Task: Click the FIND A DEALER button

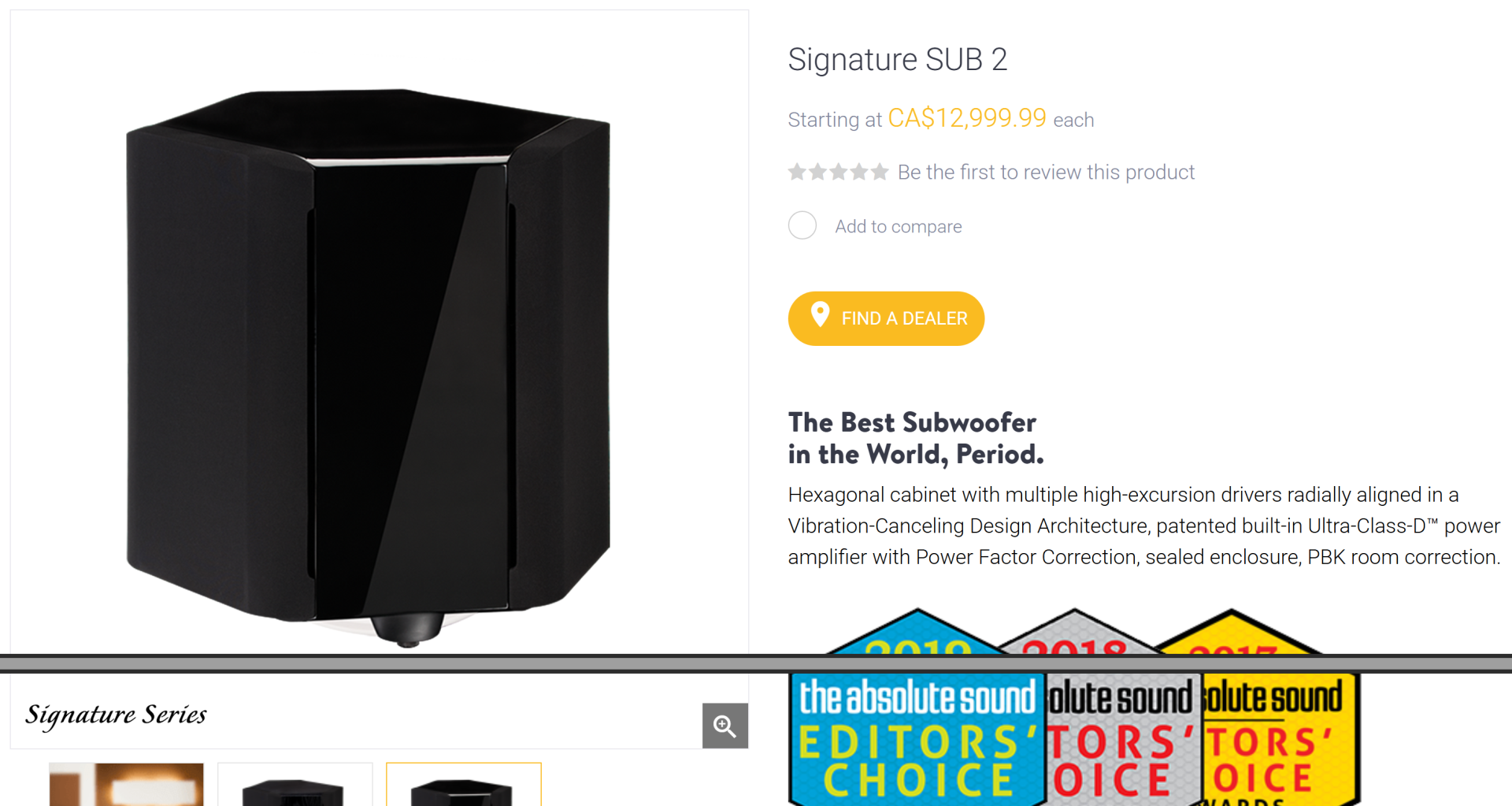Action: [886, 318]
